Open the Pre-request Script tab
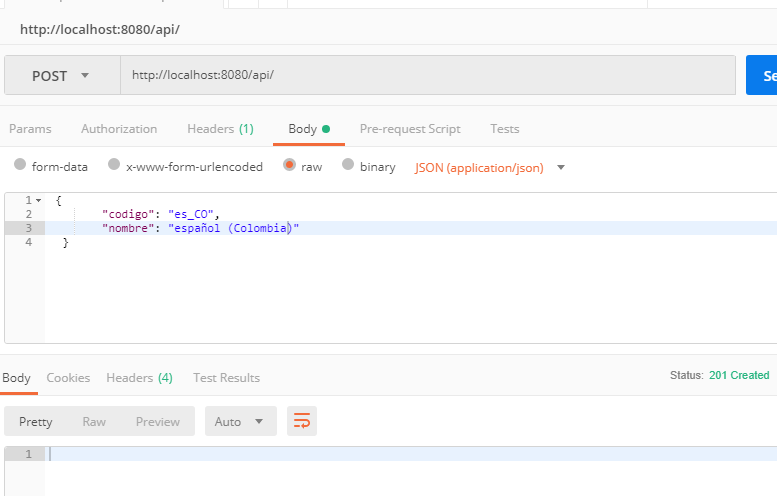 click(x=410, y=129)
